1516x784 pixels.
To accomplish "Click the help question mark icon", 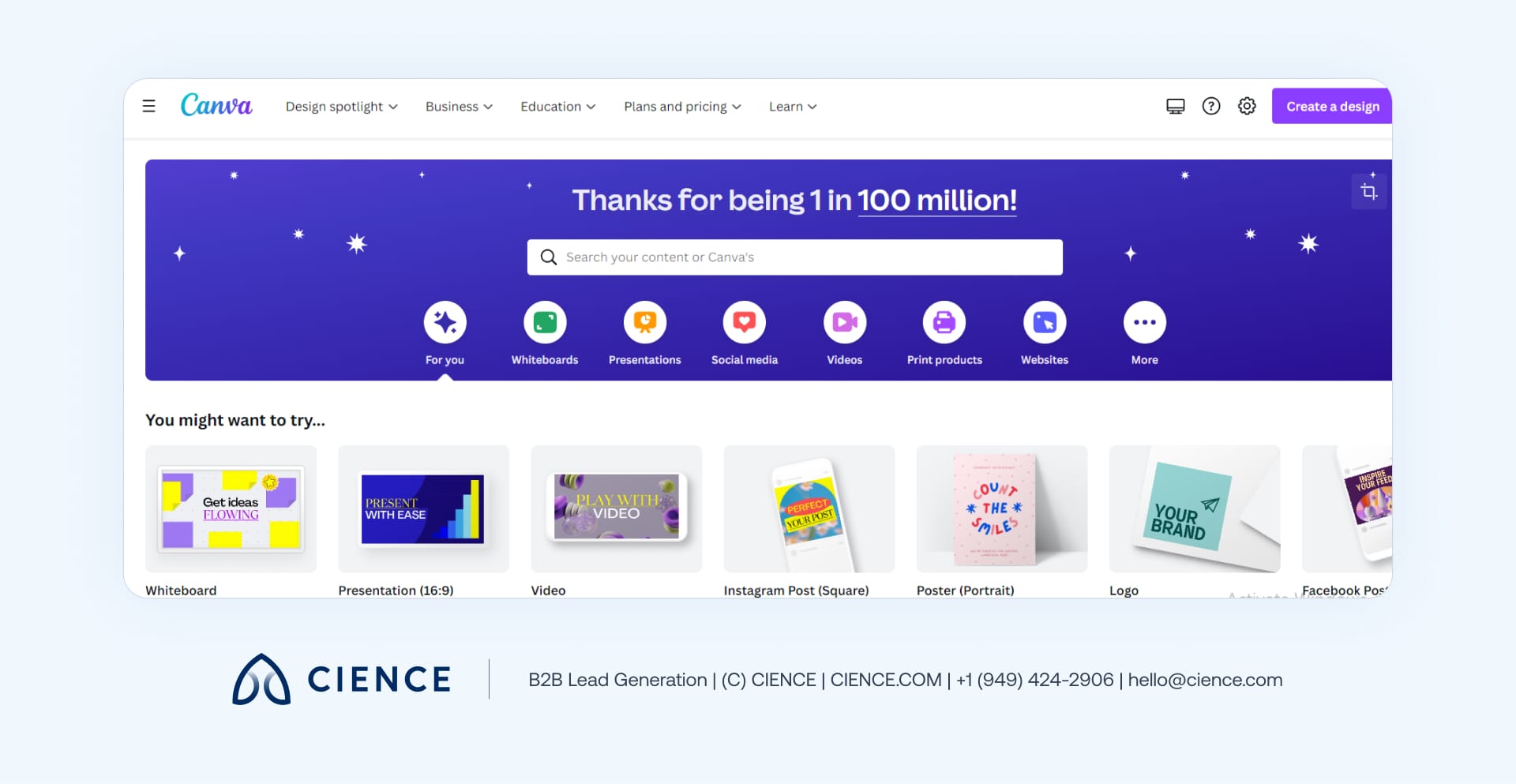I will [1210, 106].
